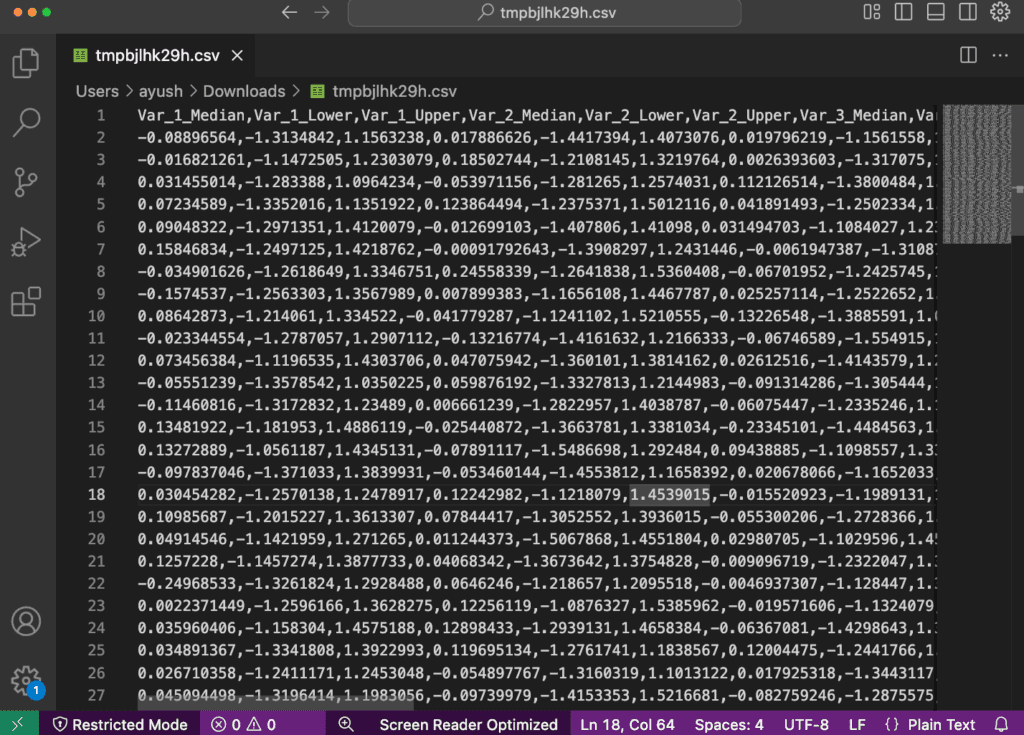Open the Search view in activity bar
The height and width of the screenshot is (735, 1024).
pos(26,123)
